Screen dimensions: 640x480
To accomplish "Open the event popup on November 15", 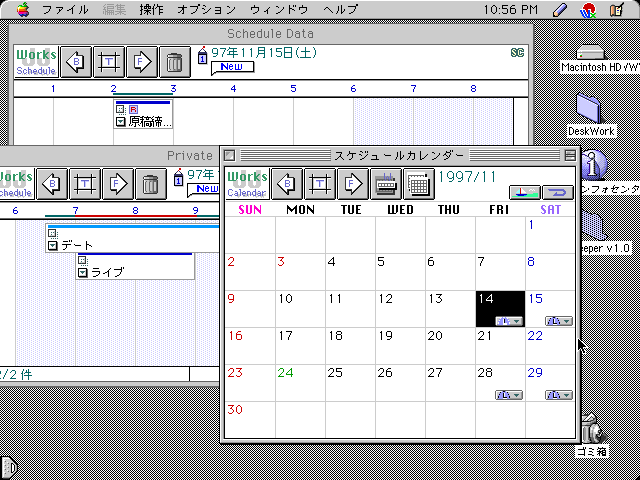I will click(x=559, y=321).
